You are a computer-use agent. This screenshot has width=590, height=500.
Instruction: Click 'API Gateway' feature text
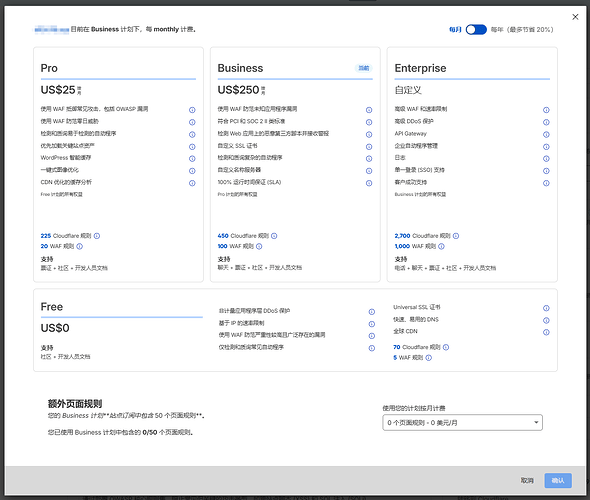[x=411, y=134]
